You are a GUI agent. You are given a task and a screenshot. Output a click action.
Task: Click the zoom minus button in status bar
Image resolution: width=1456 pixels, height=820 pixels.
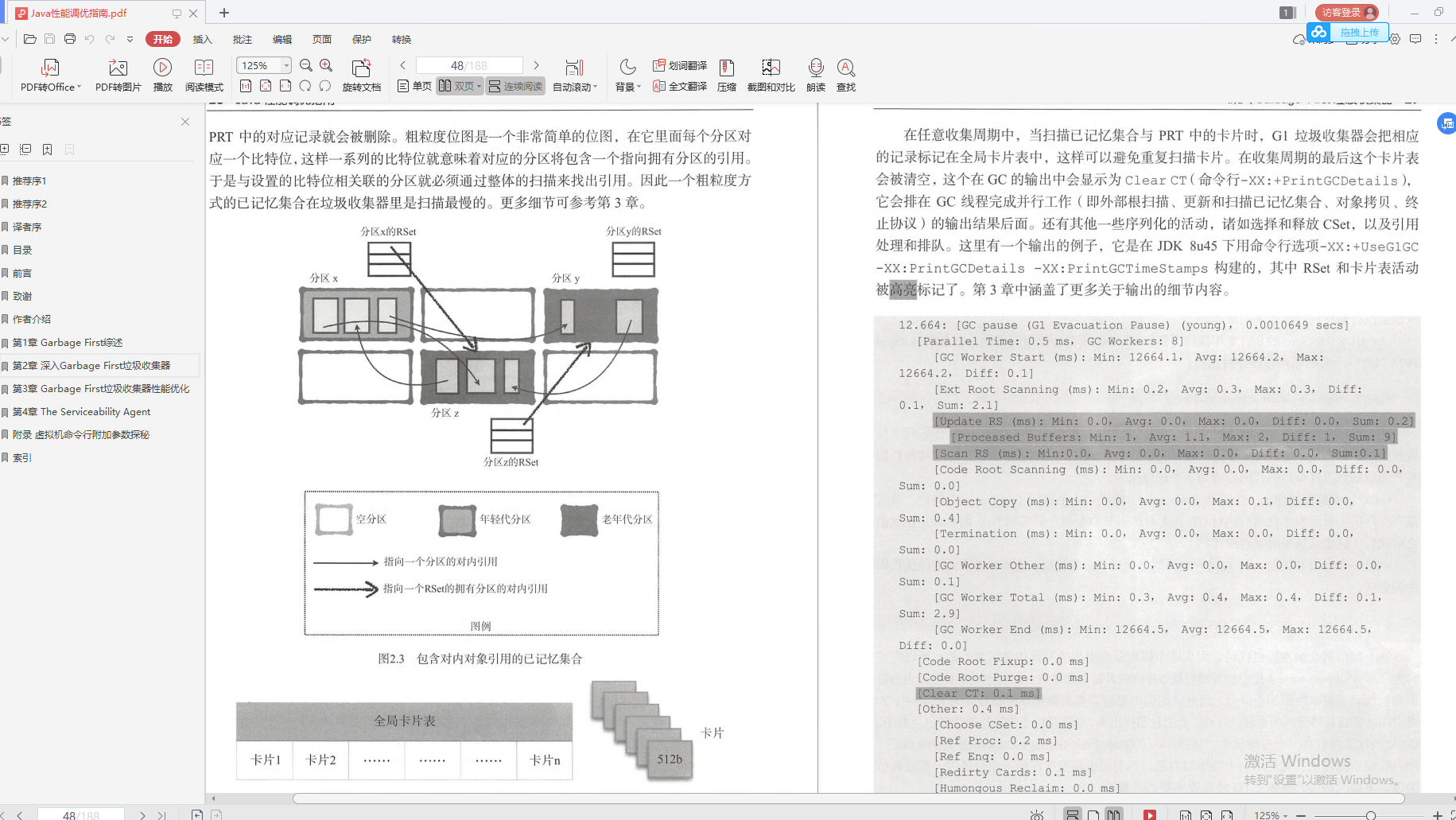(x=1301, y=815)
